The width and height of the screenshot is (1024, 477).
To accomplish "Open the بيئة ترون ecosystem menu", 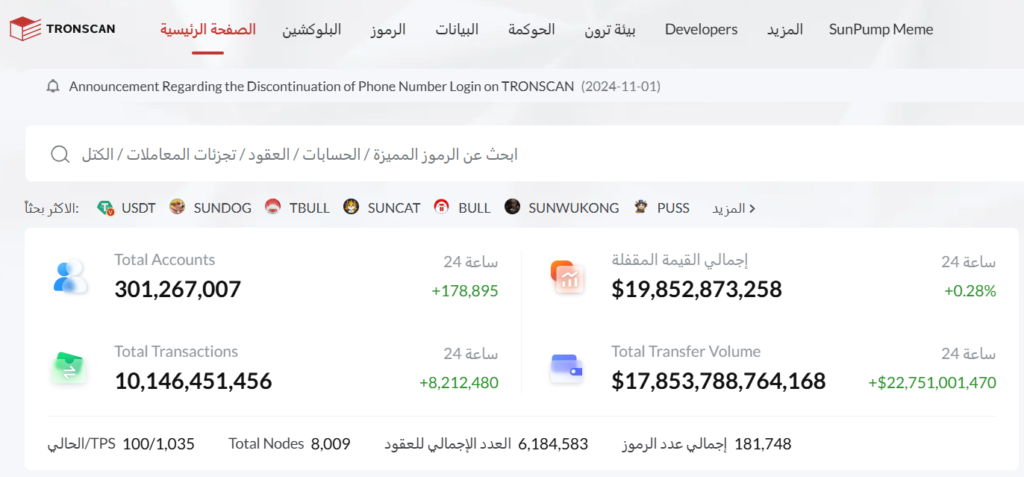I will pyautogui.click(x=610, y=29).
